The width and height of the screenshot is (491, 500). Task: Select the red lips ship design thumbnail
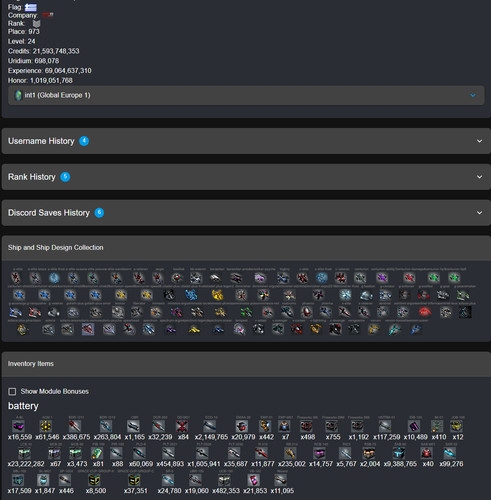point(425,312)
